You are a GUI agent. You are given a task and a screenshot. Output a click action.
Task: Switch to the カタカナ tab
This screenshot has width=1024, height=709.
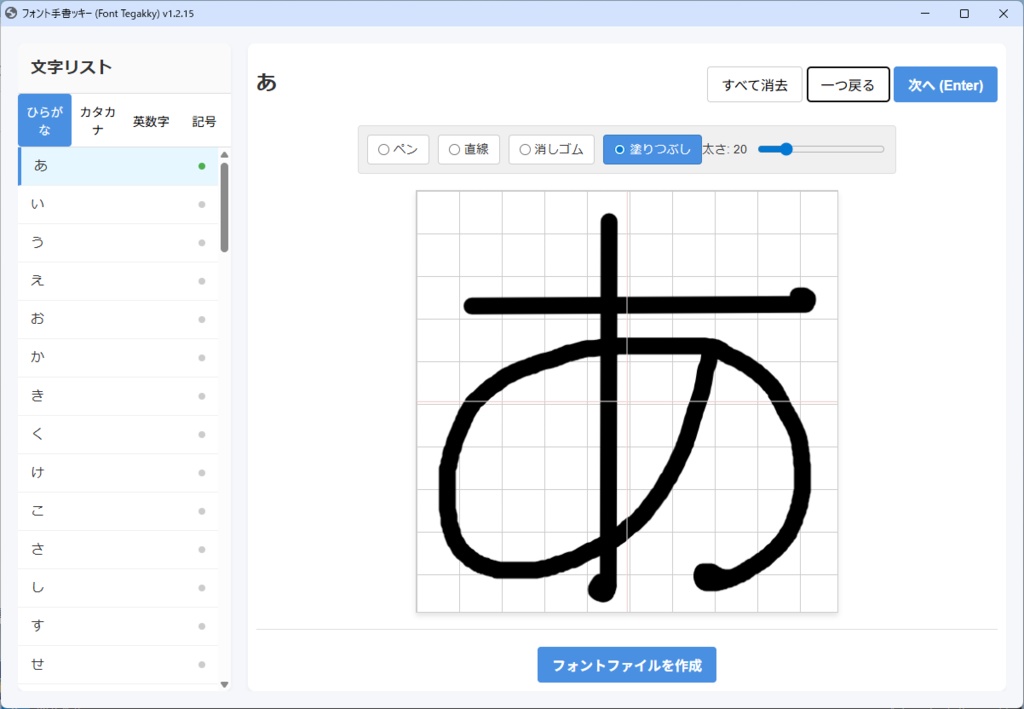pyautogui.click(x=97, y=119)
